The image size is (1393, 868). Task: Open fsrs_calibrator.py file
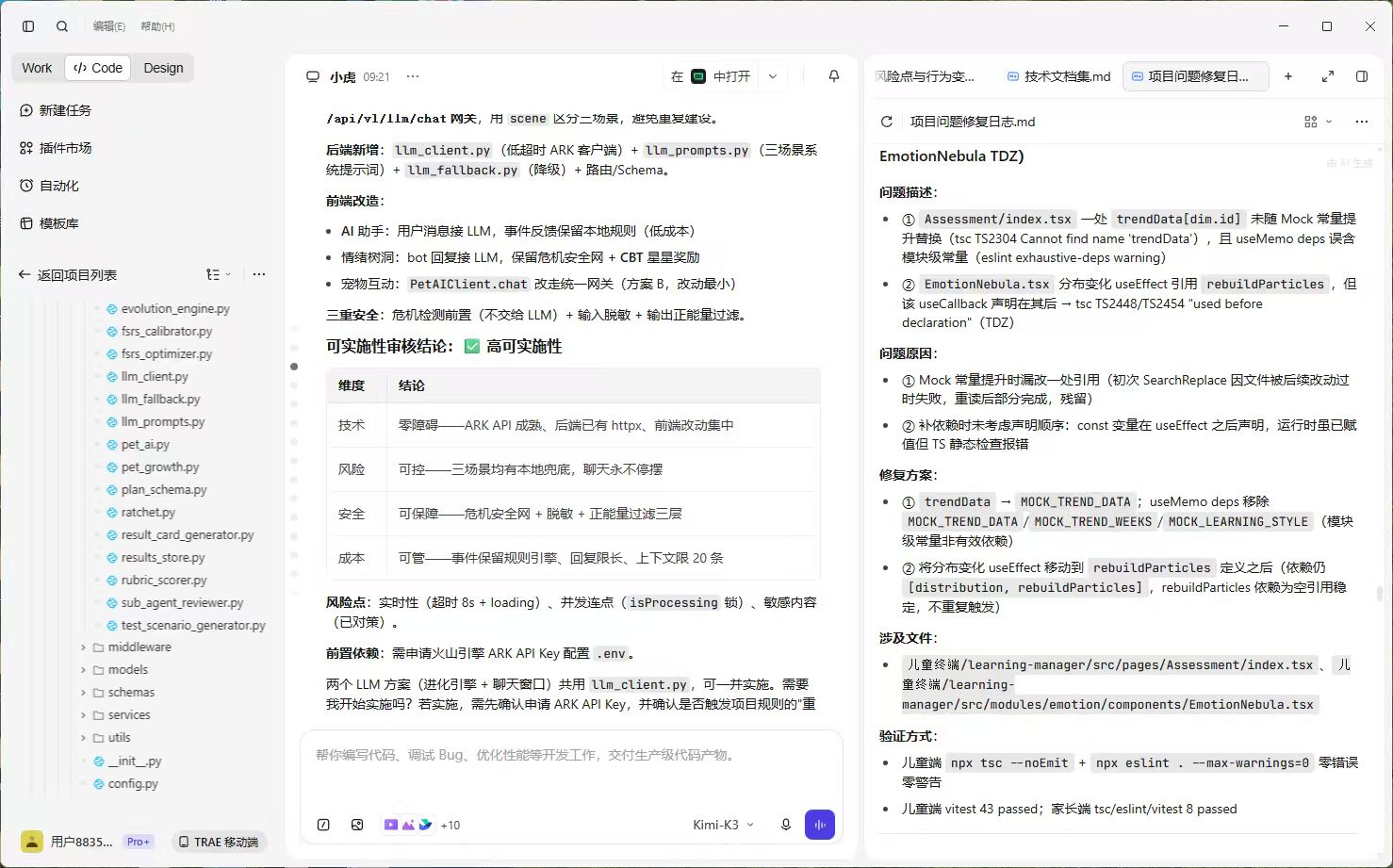[159, 331]
